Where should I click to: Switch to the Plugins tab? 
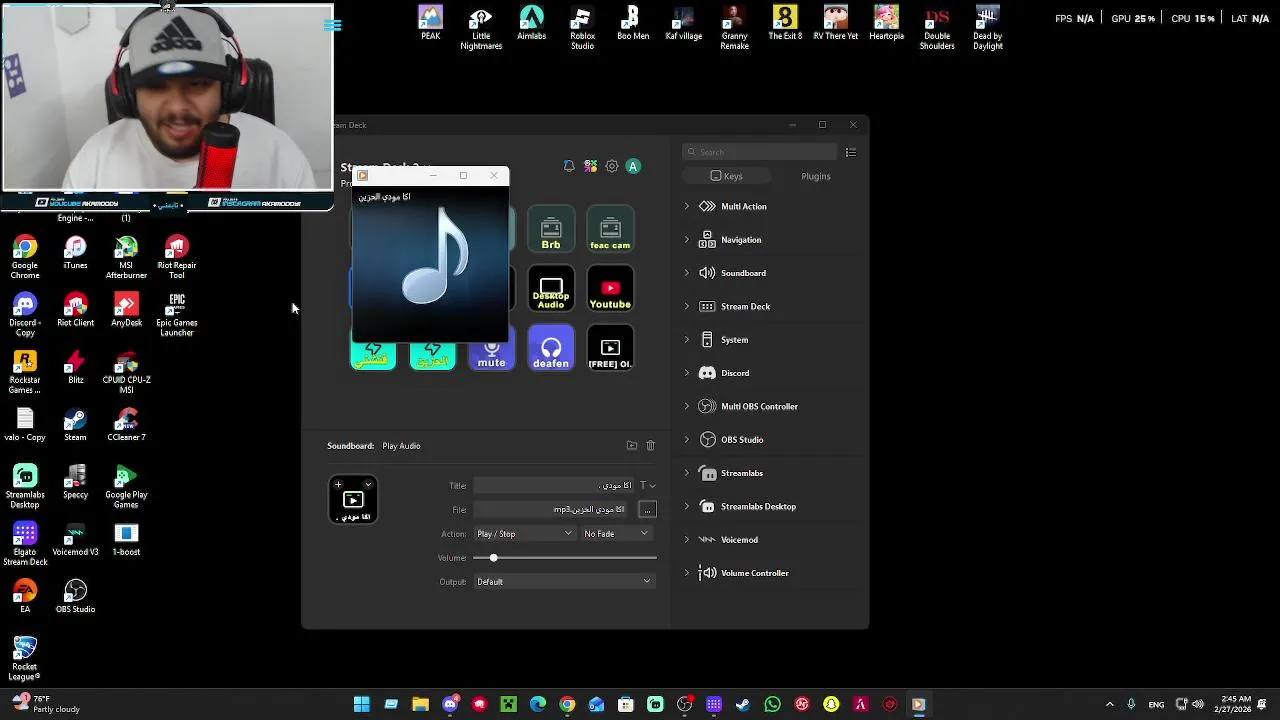[x=816, y=176]
